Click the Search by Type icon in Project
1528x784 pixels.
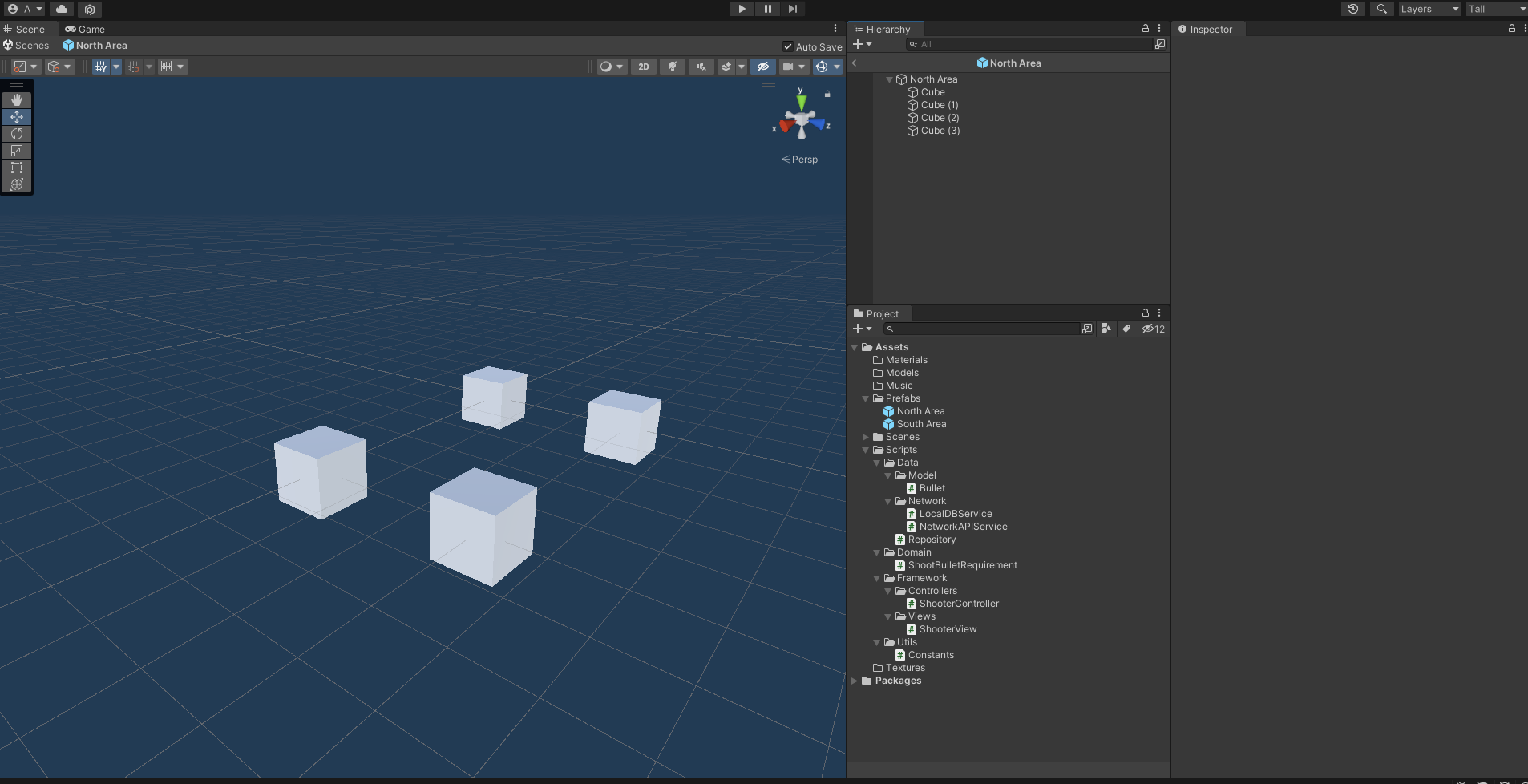(x=1106, y=329)
